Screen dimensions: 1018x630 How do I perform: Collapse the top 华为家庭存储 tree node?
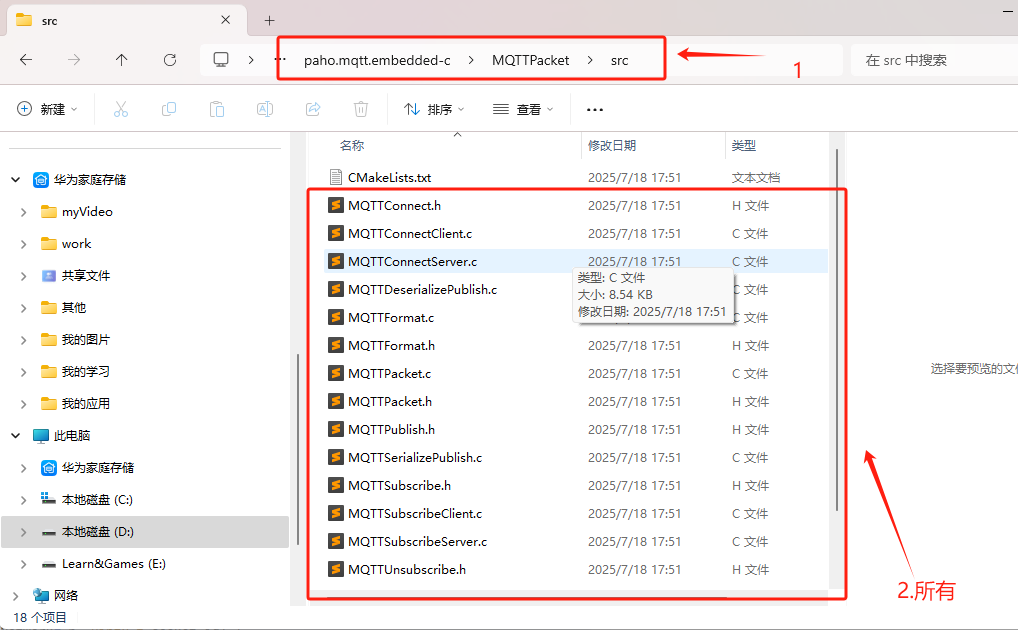pos(16,179)
